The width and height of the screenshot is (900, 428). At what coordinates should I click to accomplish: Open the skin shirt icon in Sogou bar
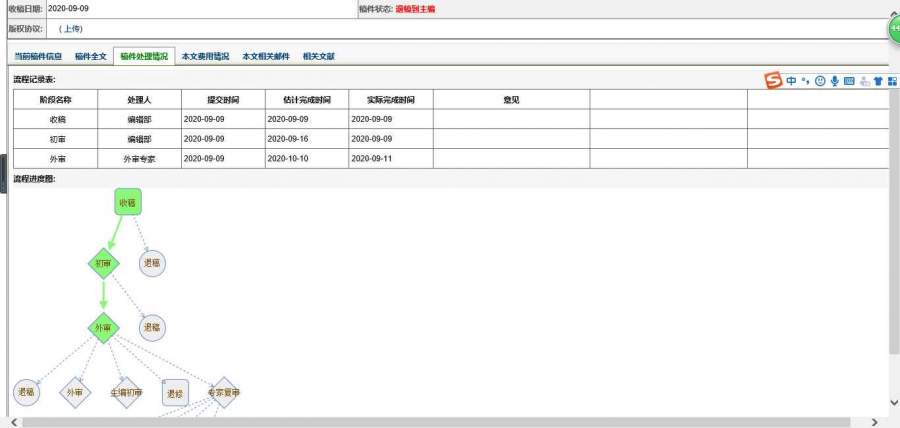(x=878, y=81)
